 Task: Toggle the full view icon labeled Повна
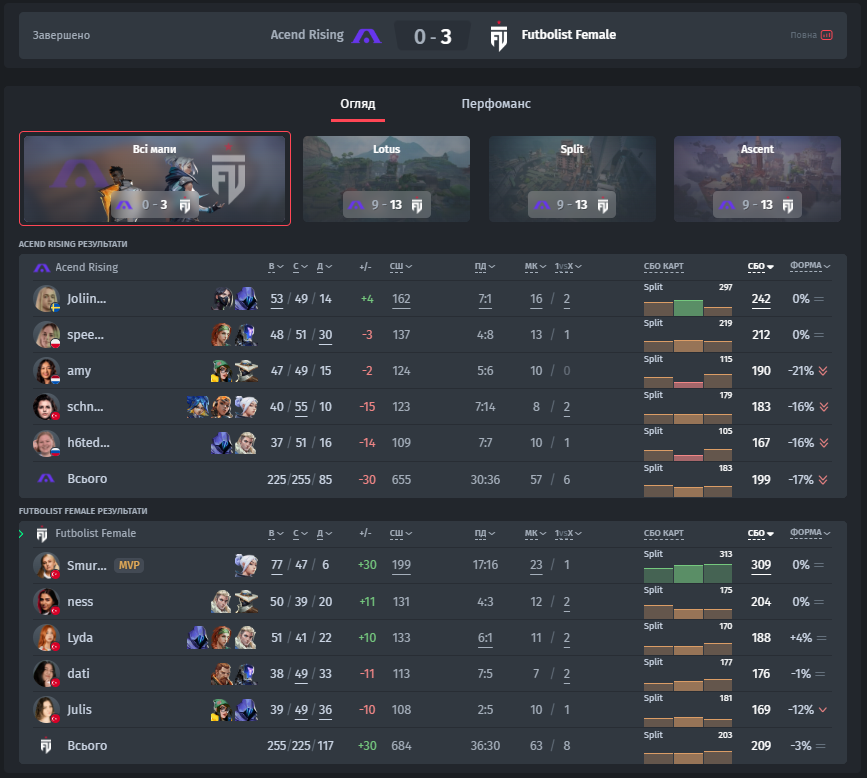click(827, 35)
